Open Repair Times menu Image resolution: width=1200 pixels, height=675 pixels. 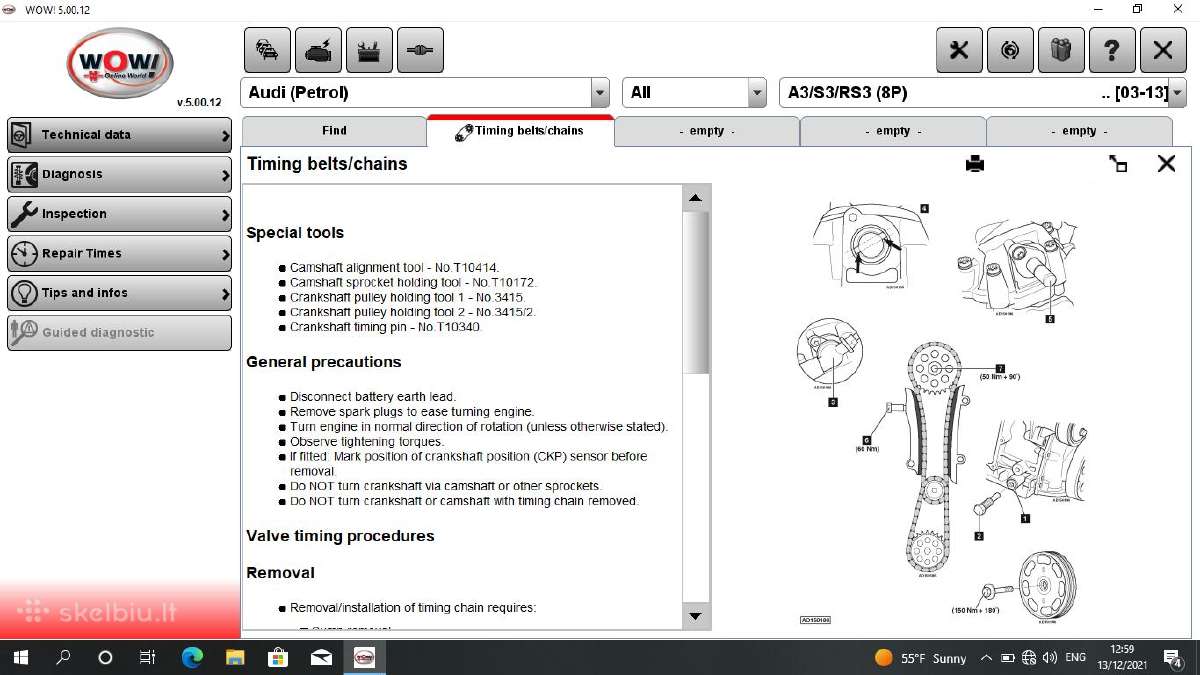pyautogui.click(x=119, y=254)
